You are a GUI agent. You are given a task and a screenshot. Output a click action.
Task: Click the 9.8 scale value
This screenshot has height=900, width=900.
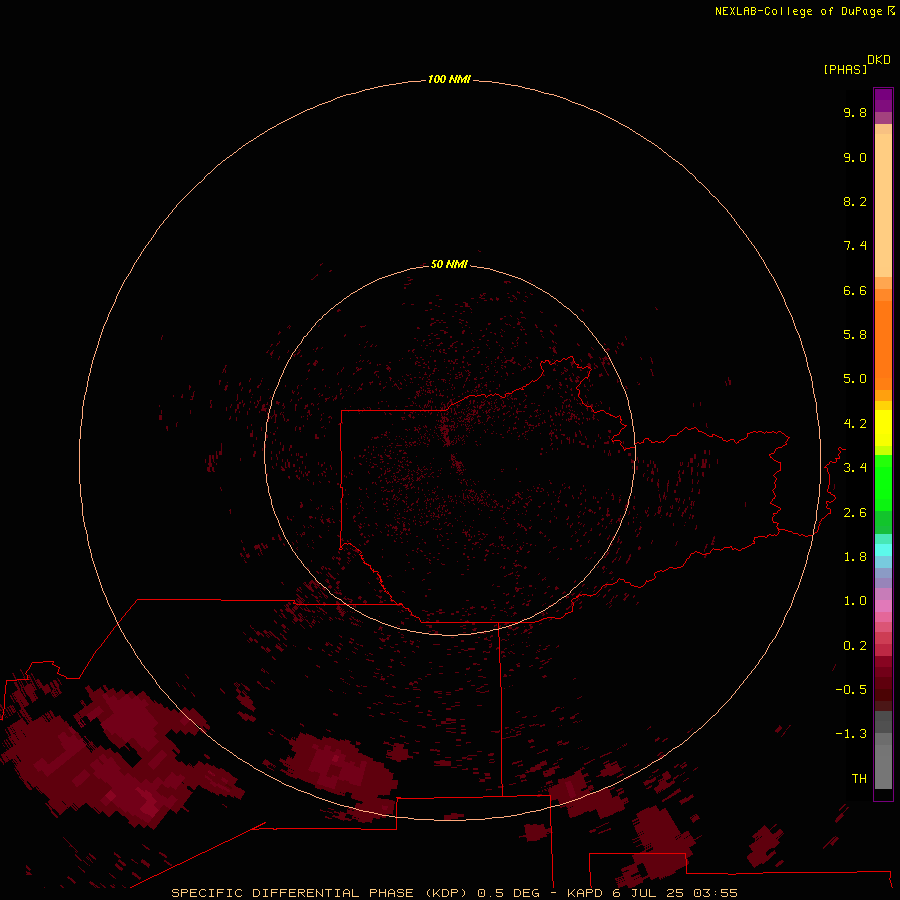point(855,112)
